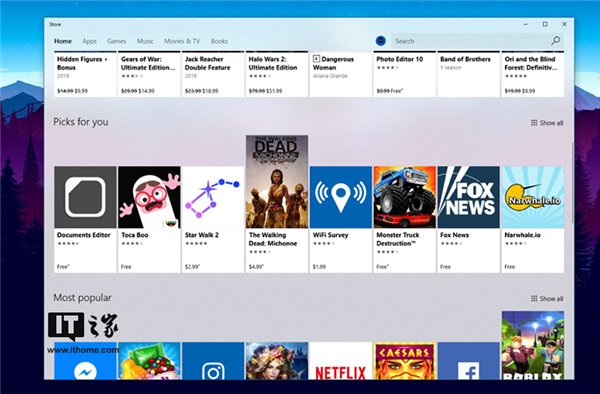Open the Roblox game cover
The height and width of the screenshot is (394, 600).
coord(533,345)
